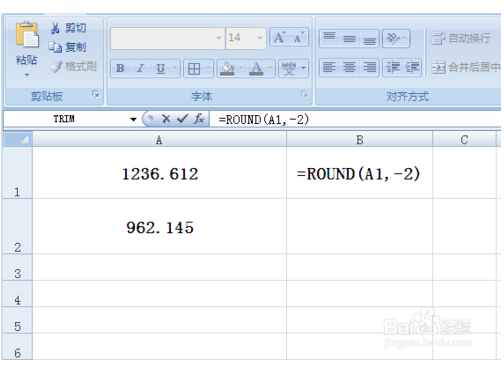Image resolution: width=504 pixels, height=377 pixels.
Task: Expand the font size dropdown arrow
Action: (x=260, y=38)
